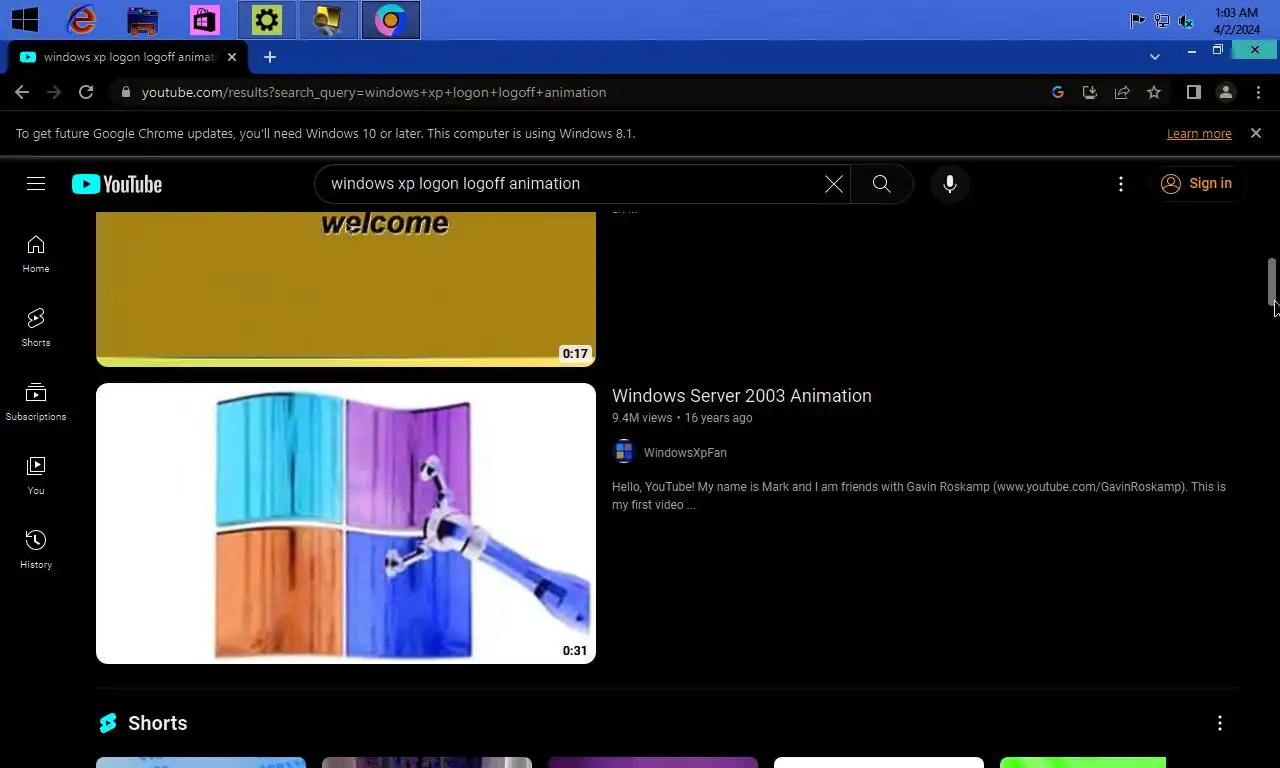Open the Windows Start button
Image resolution: width=1280 pixels, height=768 pixels.
(x=24, y=19)
